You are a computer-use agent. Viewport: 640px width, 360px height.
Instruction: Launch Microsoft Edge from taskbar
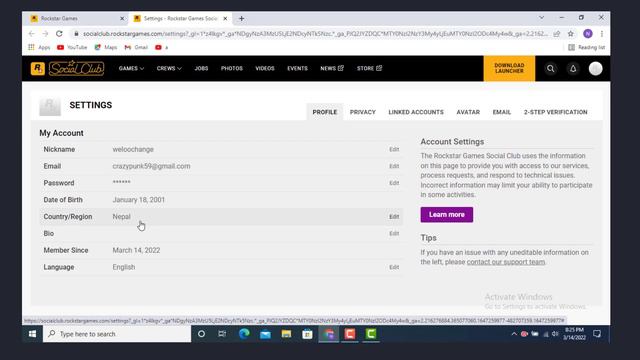pyautogui.click(x=244, y=334)
